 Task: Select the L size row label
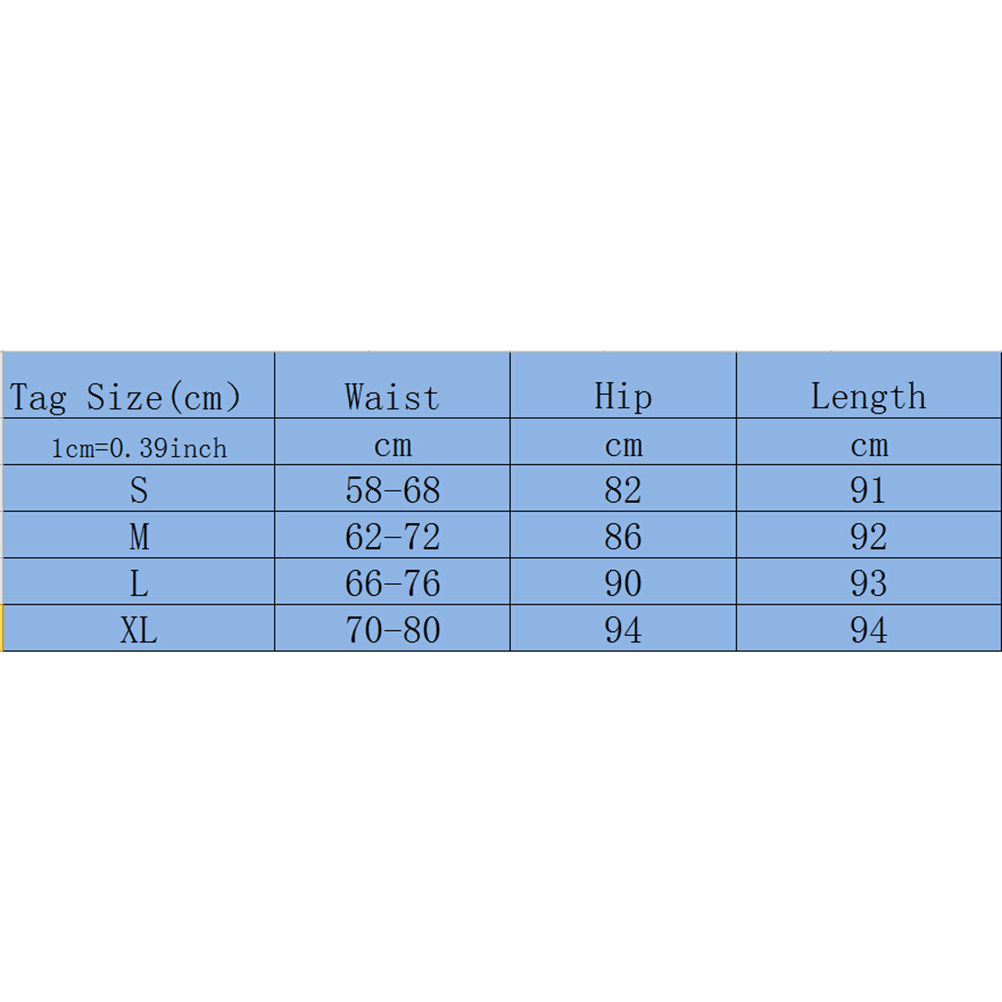click(139, 583)
